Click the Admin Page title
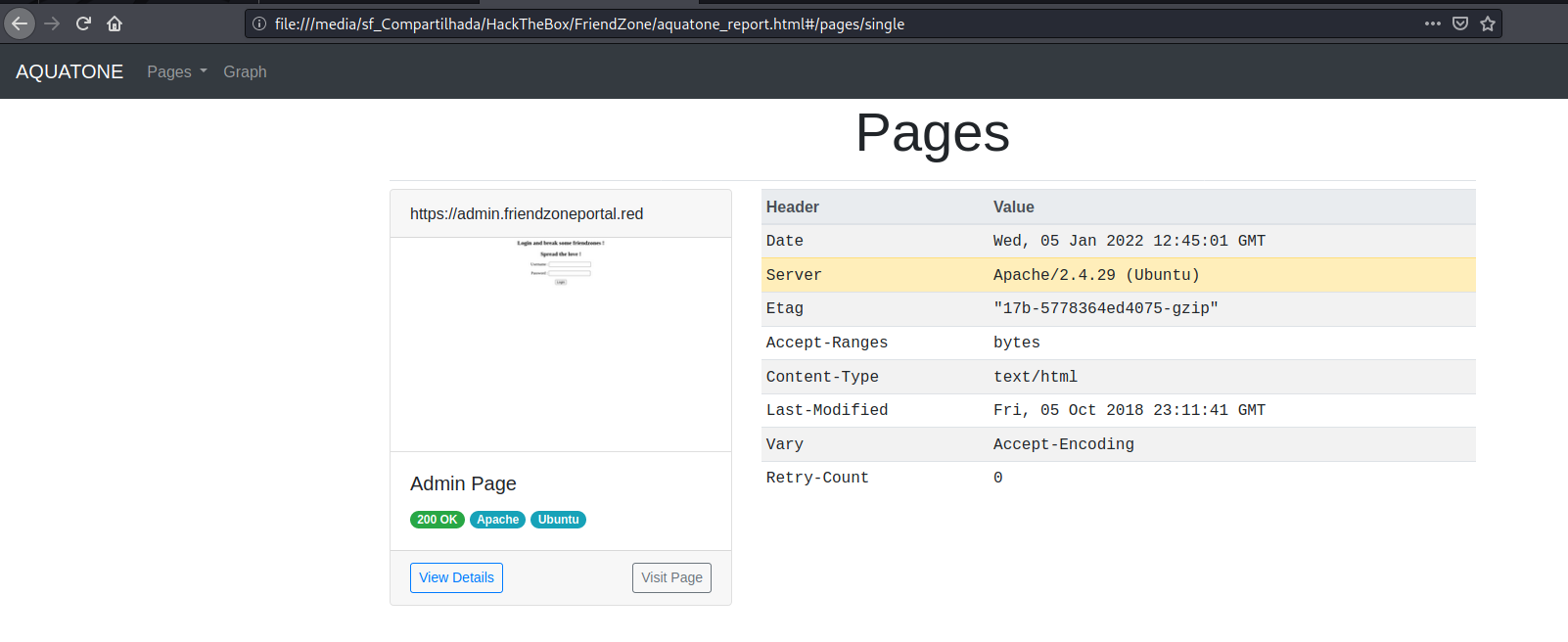The image size is (1568, 642). coord(463,483)
